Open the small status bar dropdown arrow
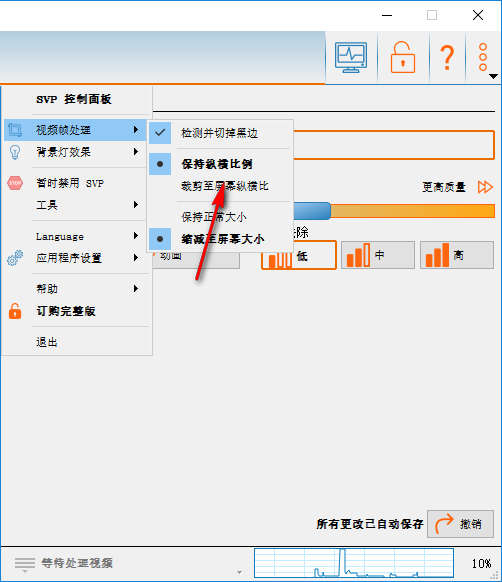 239,572
